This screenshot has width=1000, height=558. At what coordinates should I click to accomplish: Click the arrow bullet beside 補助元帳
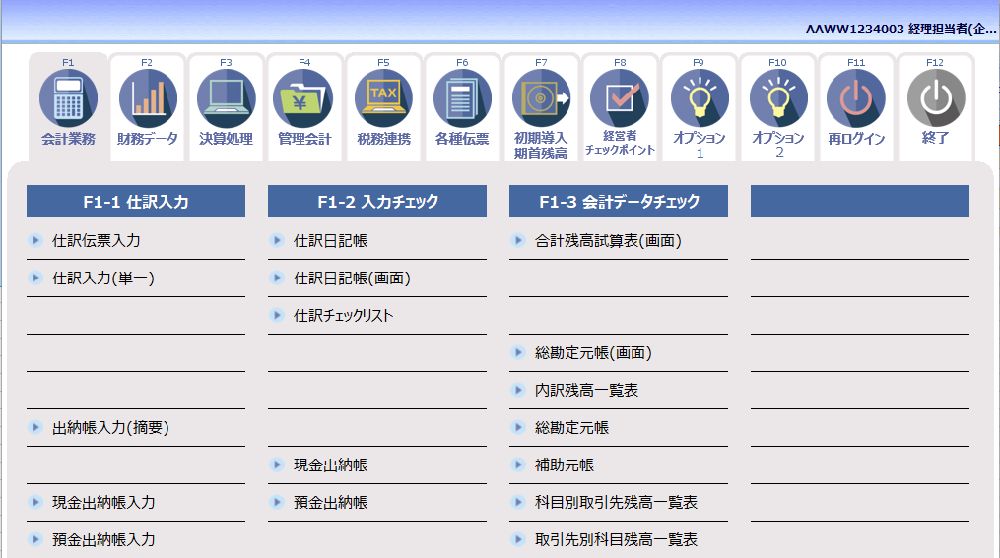518,465
